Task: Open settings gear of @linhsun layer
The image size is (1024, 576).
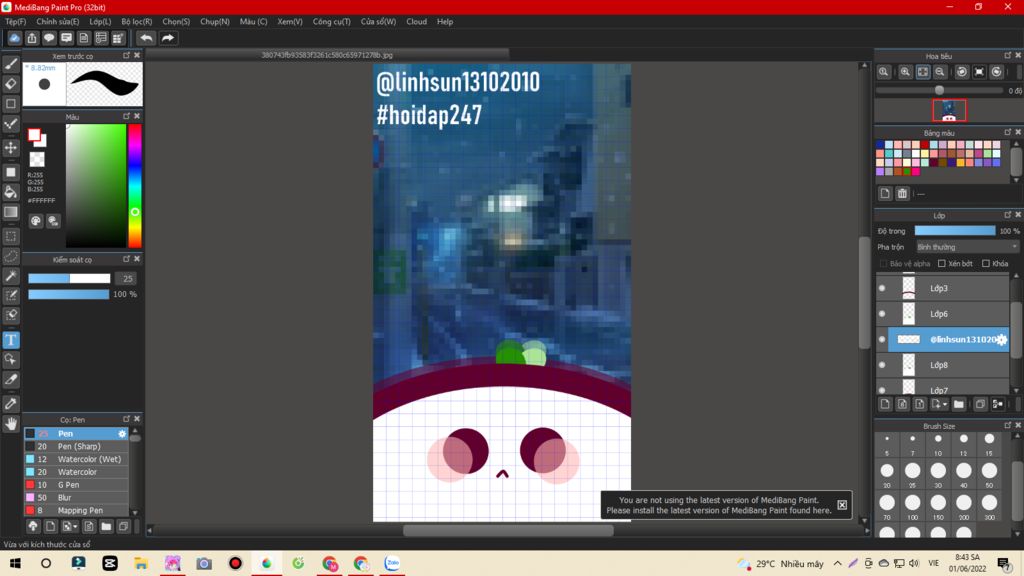Action: [x=1002, y=340]
